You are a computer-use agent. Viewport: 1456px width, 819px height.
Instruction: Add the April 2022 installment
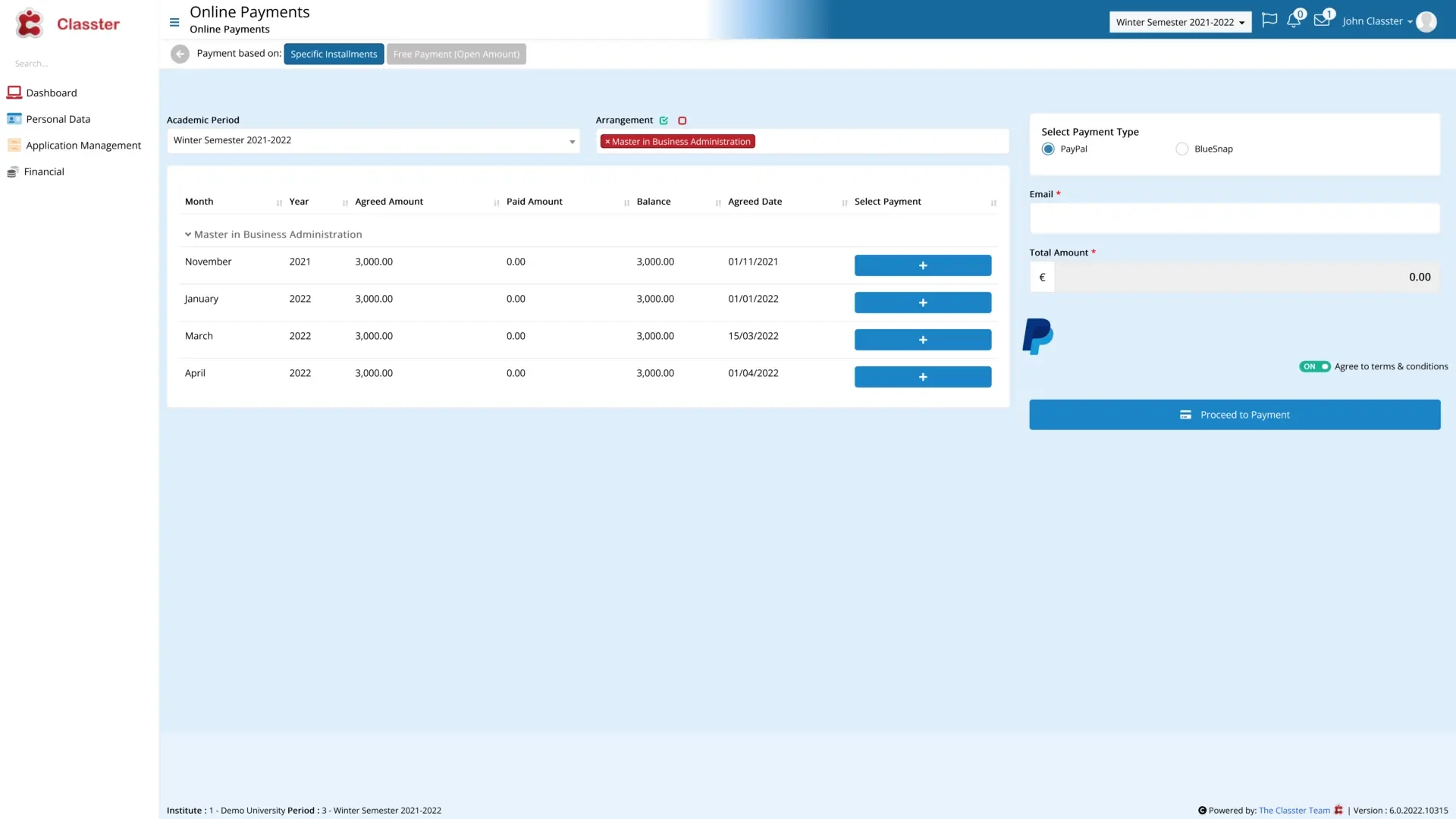point(923,377)
